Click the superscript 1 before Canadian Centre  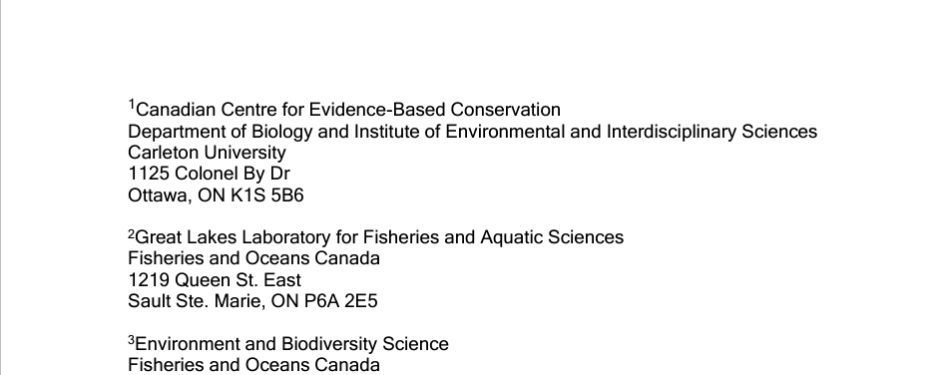click(x=131, y=105)
